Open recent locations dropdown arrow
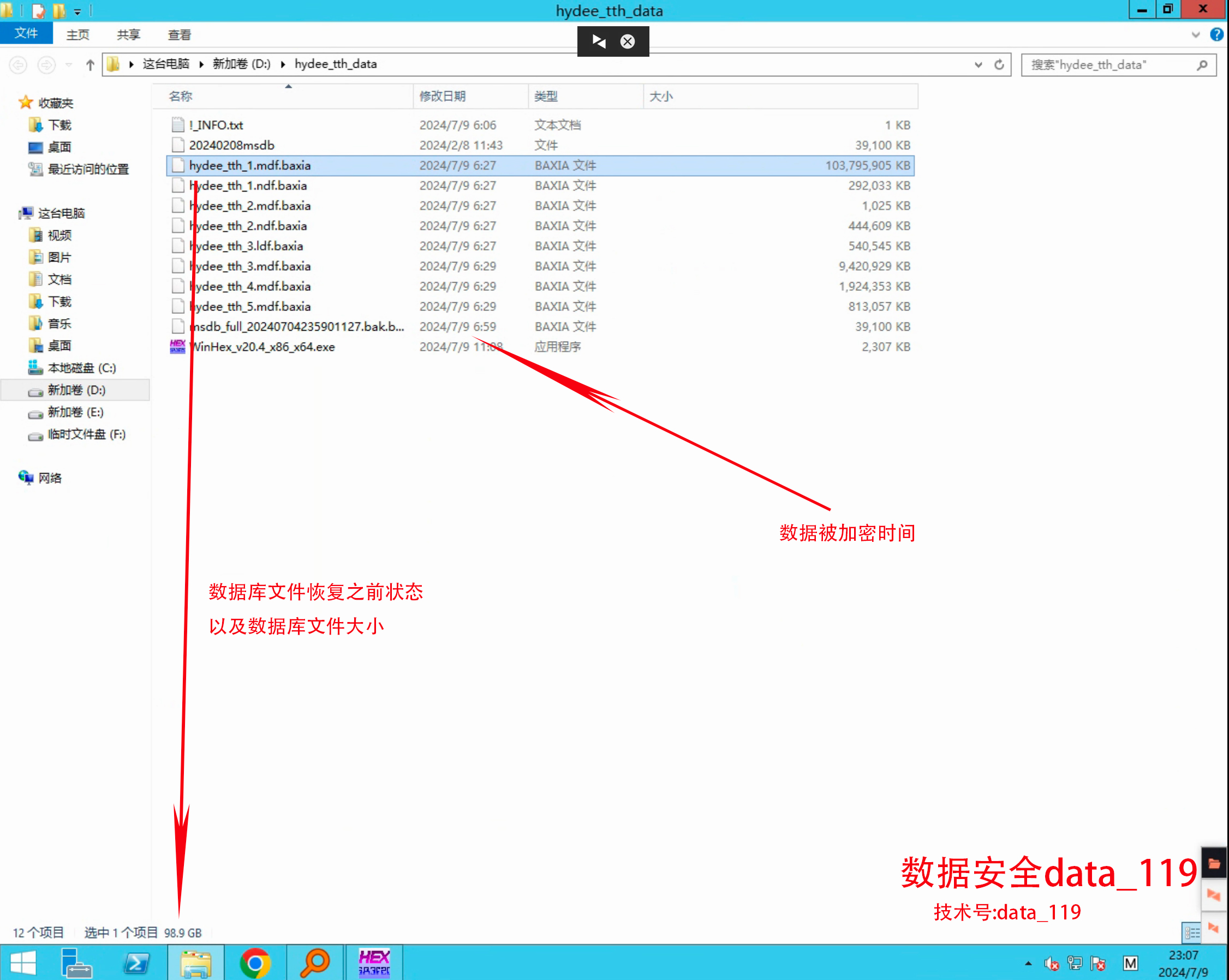 68,64
